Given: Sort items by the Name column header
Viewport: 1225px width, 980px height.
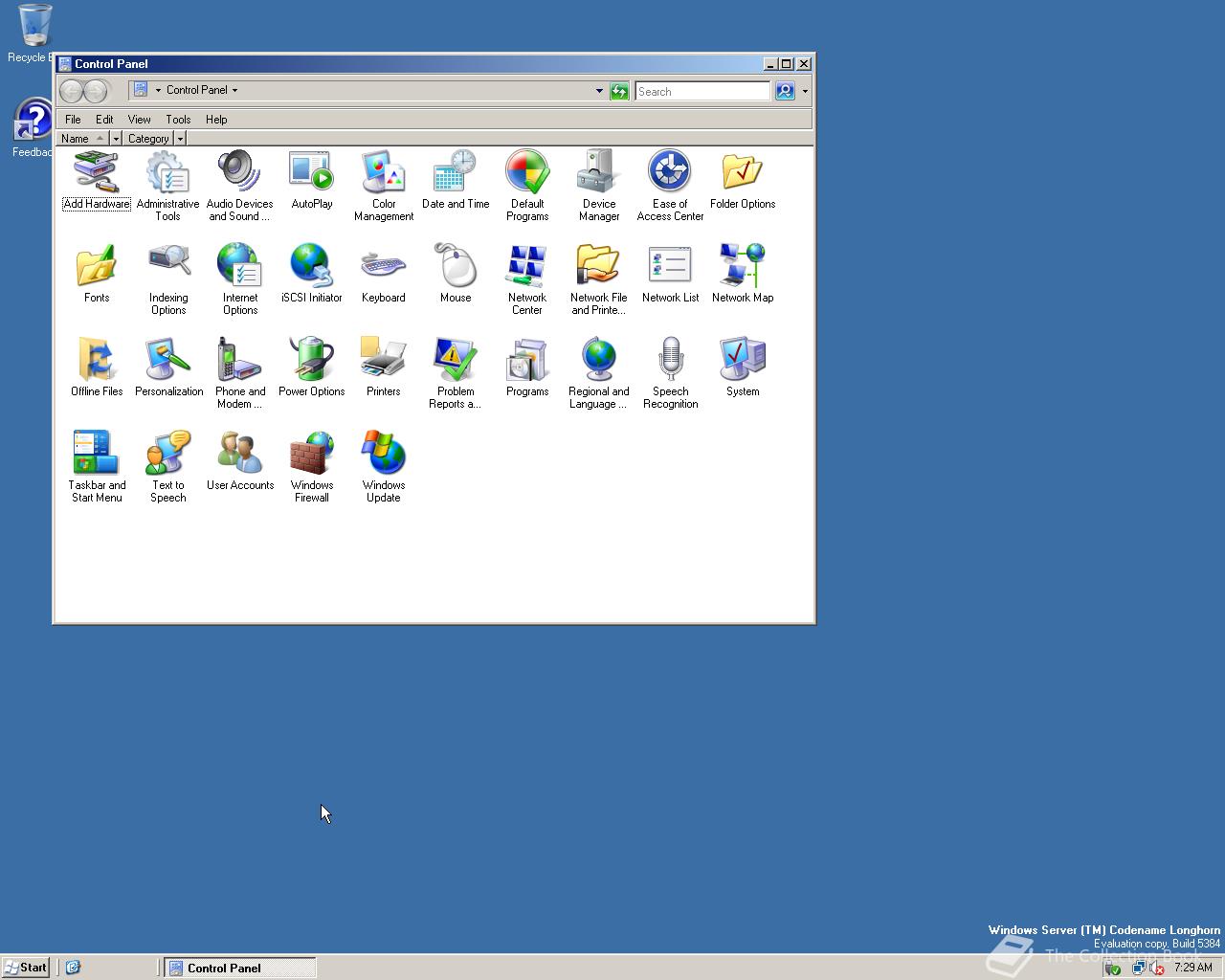Looking at the screenshot, I should pos(82,139).
